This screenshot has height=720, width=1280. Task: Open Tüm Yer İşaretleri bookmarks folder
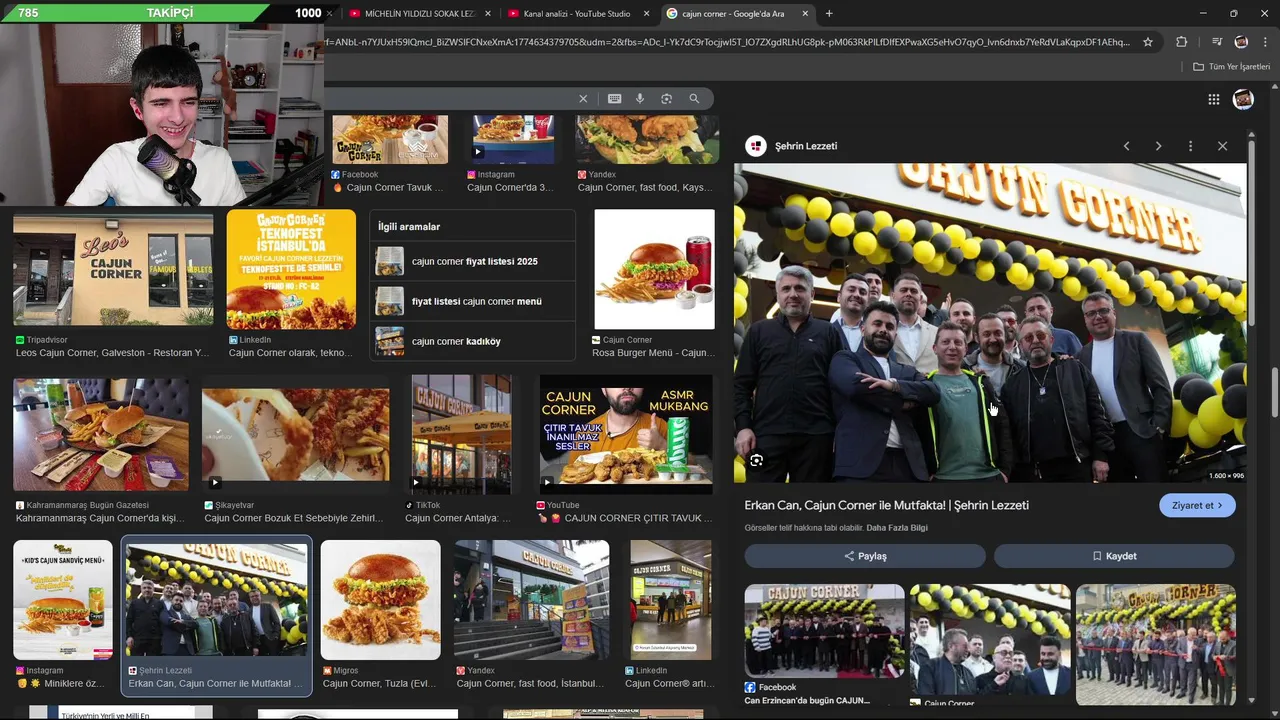click(x=1231, y=67)
